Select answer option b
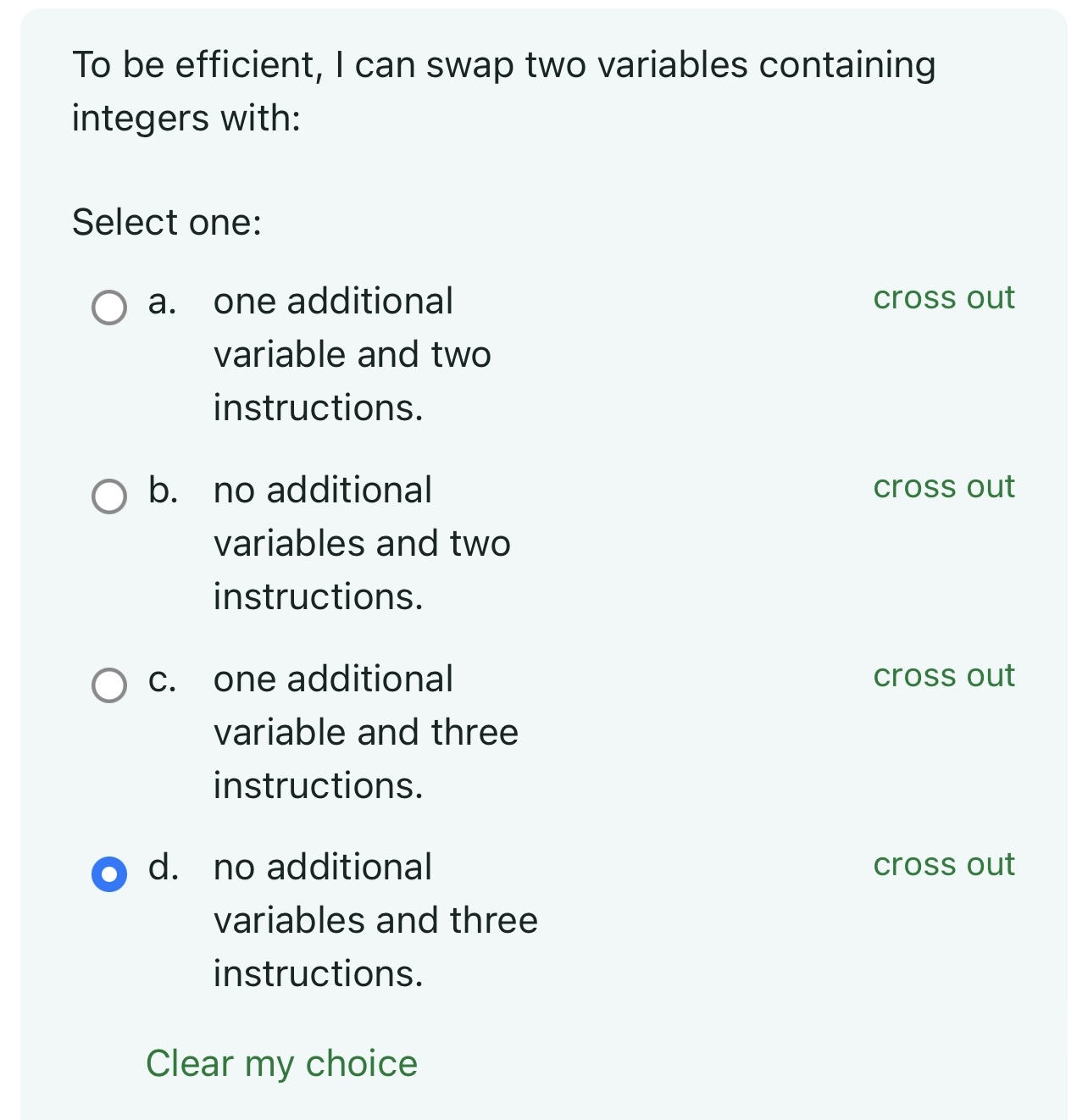This screenshot has width=1088, height=1120. click(x=108, y=496)
